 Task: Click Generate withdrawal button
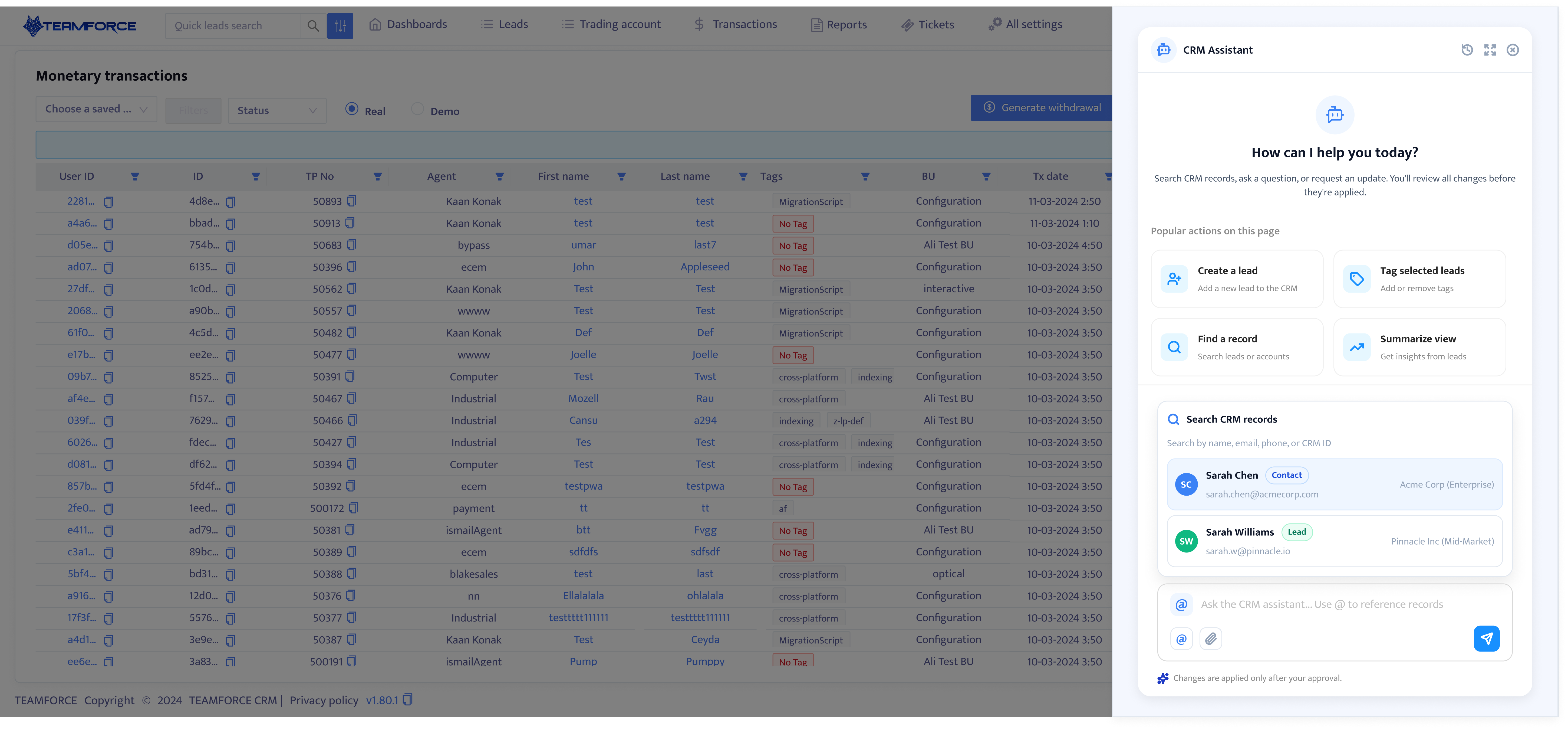tap(1041, 108)
